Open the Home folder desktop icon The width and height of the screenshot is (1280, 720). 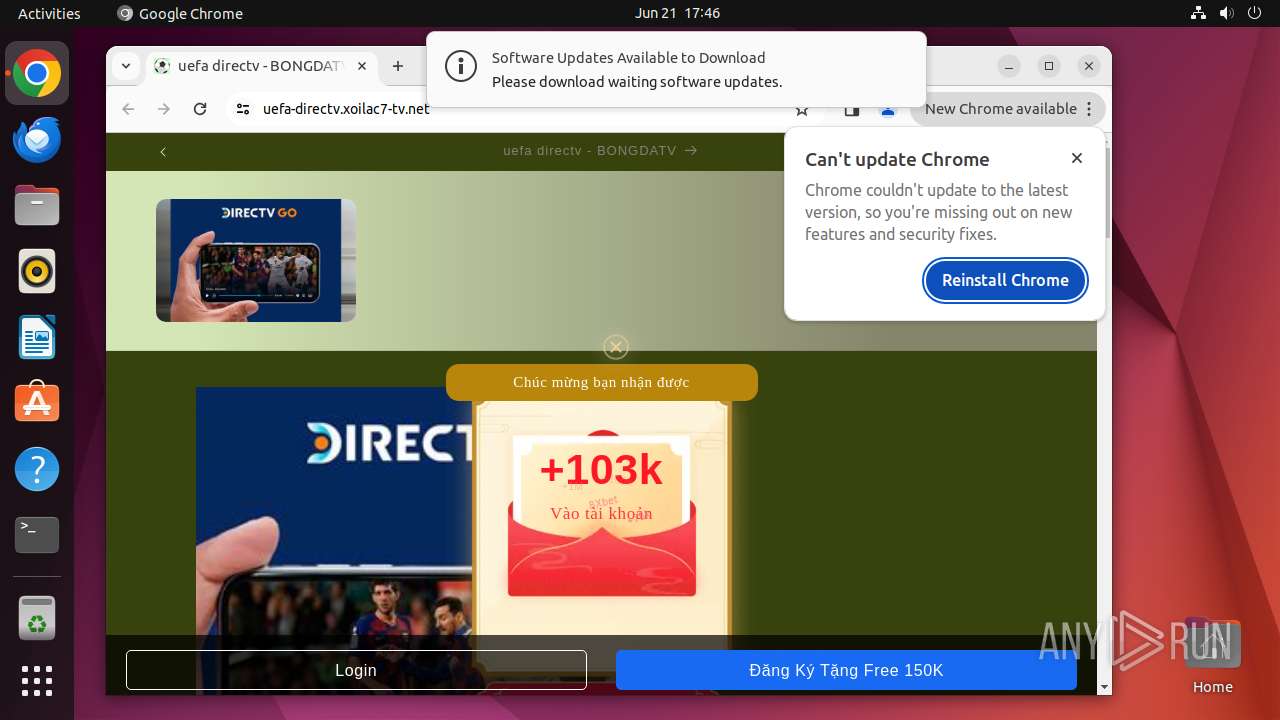(1212, 655)
